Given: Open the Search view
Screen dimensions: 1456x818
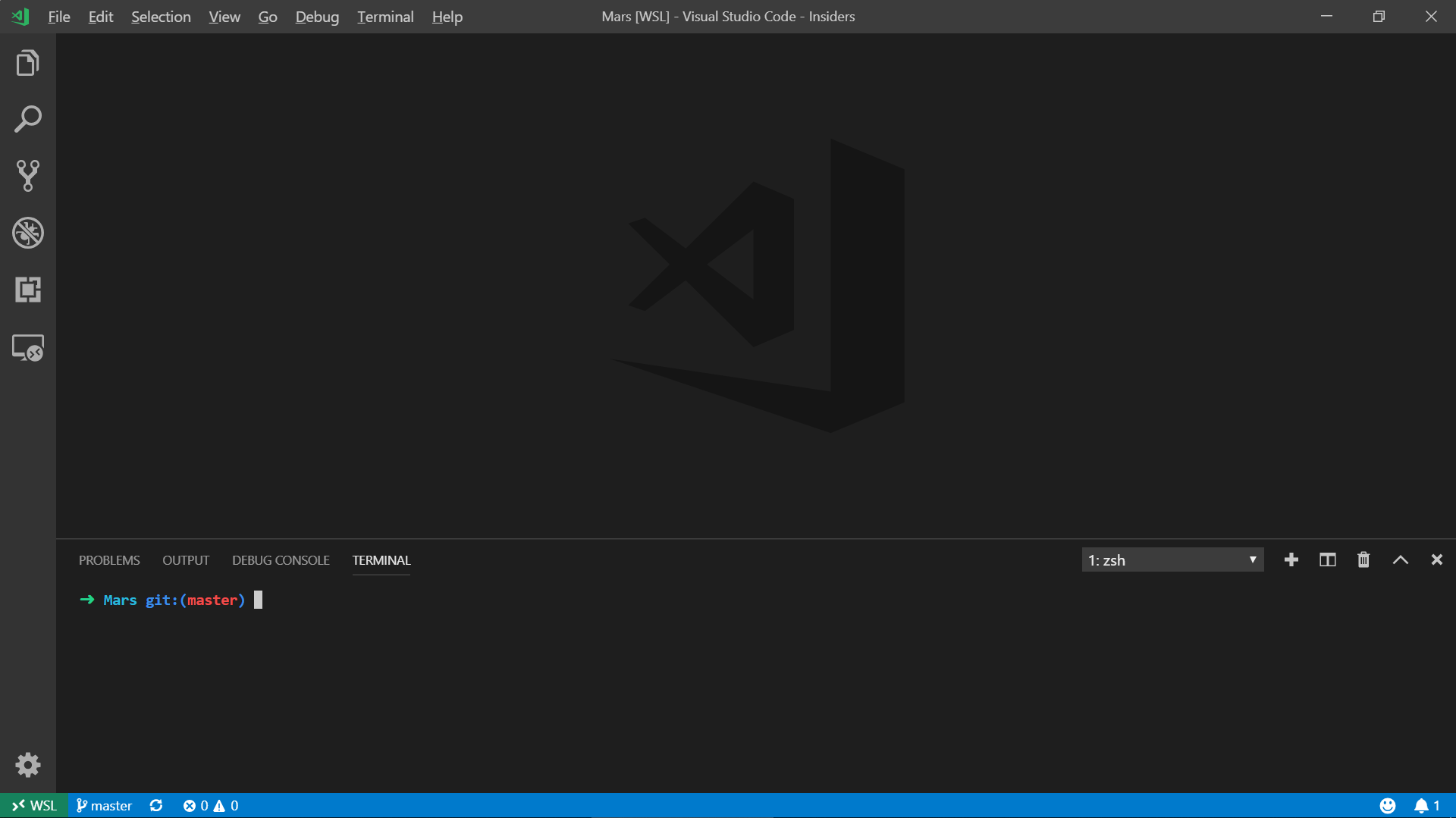Looking at the screenshot, I should click(28, 120).
